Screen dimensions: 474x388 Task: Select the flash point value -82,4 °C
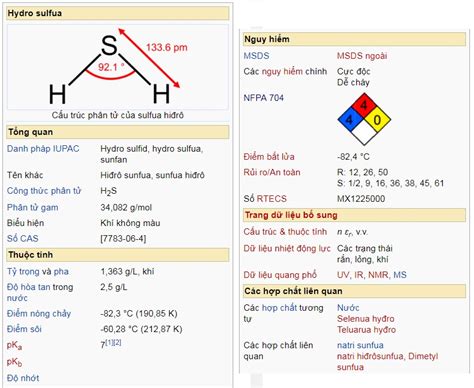click(x=353, y=157)
